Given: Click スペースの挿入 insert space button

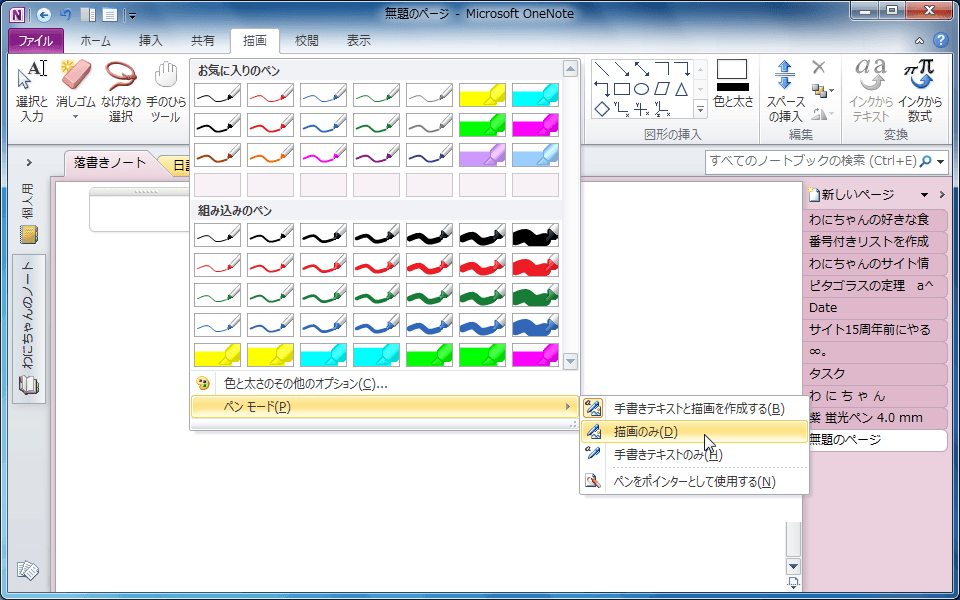Looking at the screenshot, I should coord(785,91).
